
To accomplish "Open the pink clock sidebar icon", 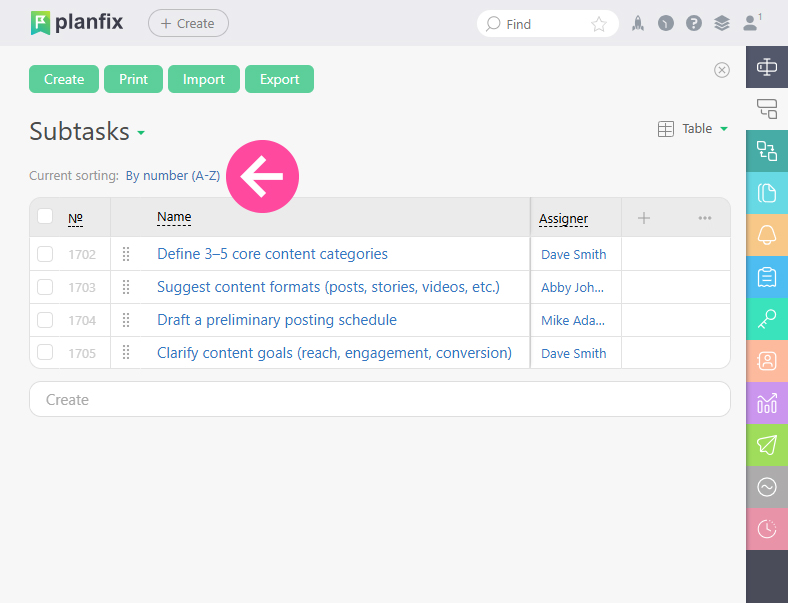I will pos(767,529).
